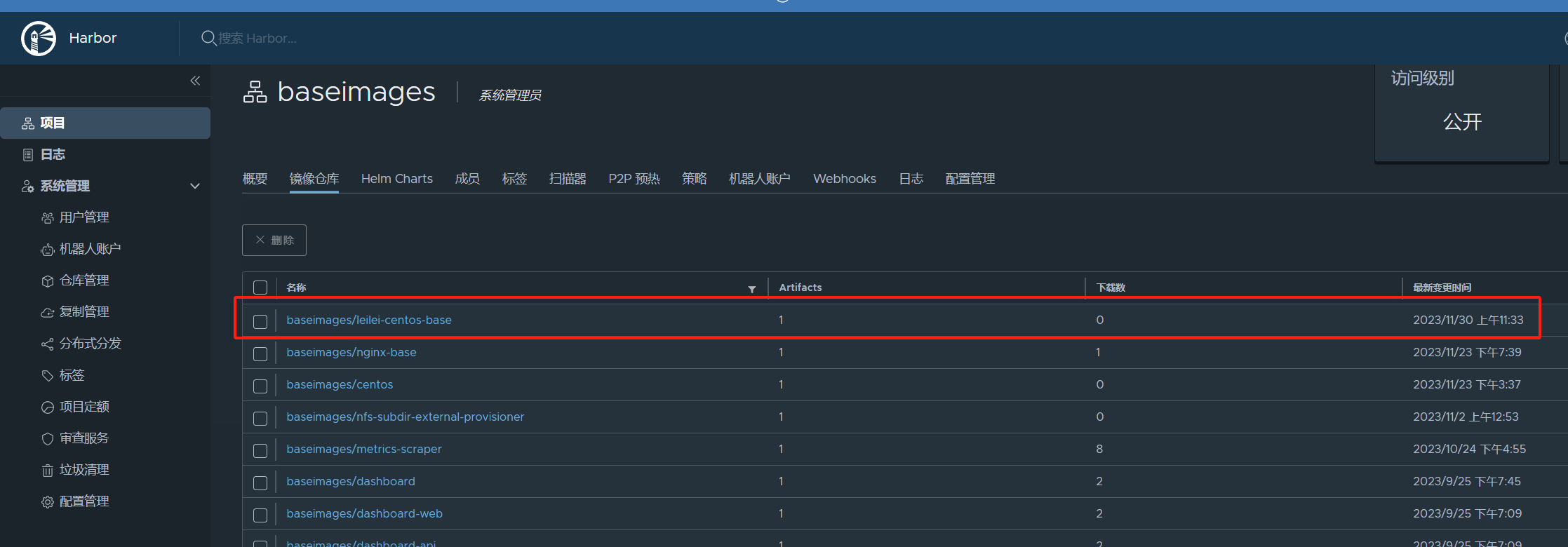This screenshot has height=547, width=1568.
Task: Click the 分布式分发 share icon
Action: (x=48, y=344)
